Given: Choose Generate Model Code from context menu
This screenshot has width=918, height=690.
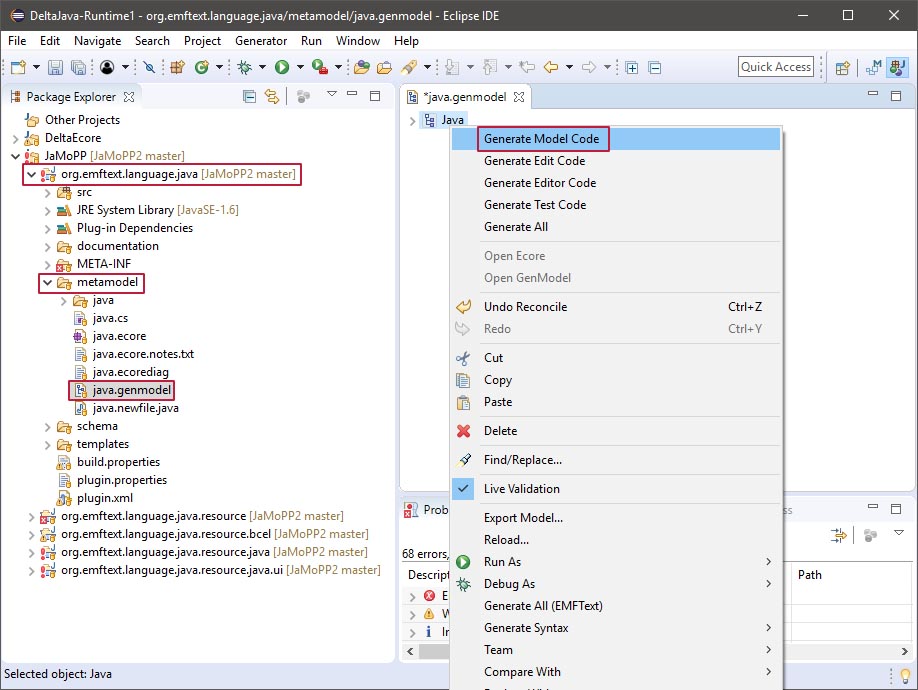Looking at the screenshot, I should click(x=541, y=139).
